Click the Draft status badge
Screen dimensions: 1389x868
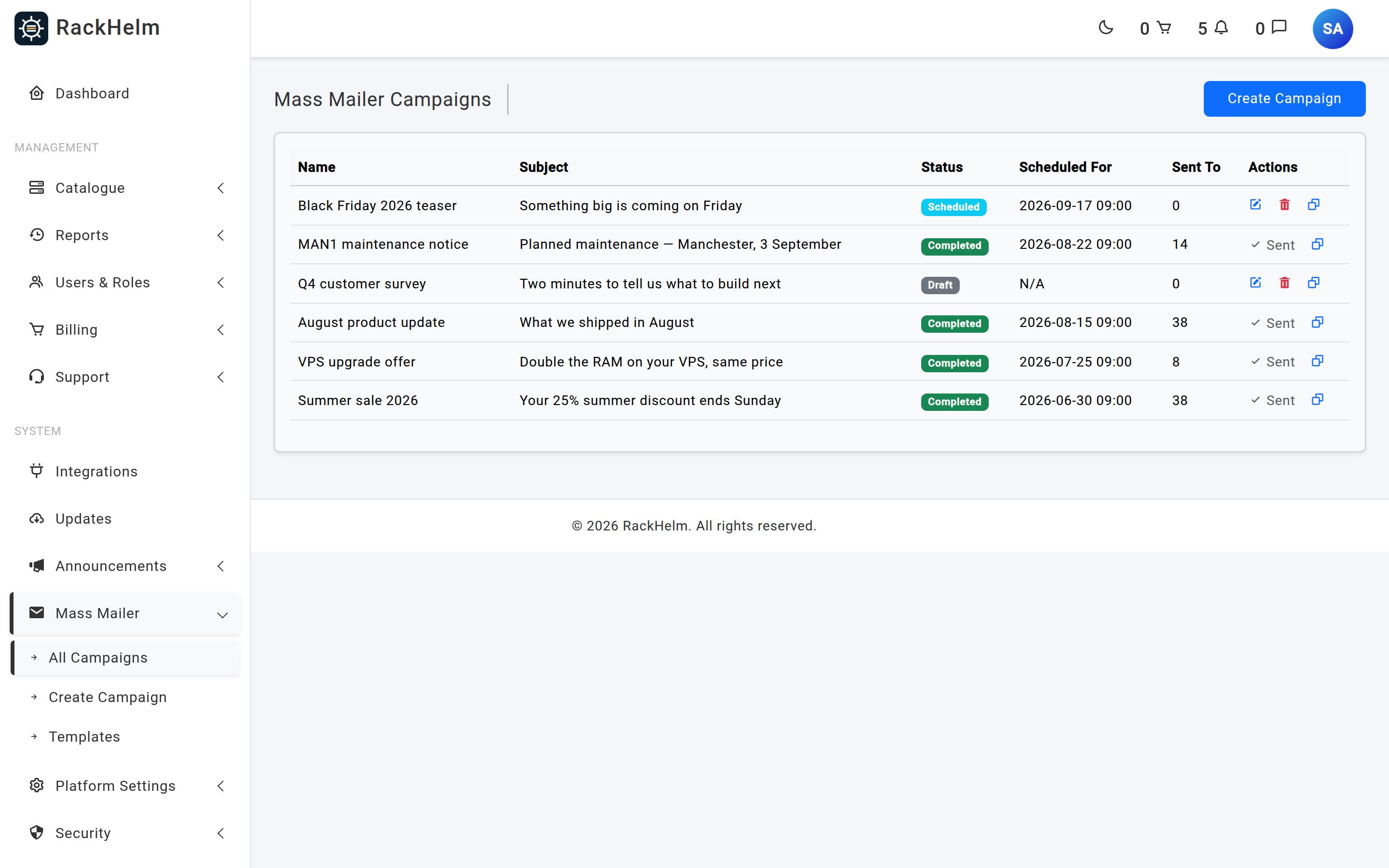940,285
